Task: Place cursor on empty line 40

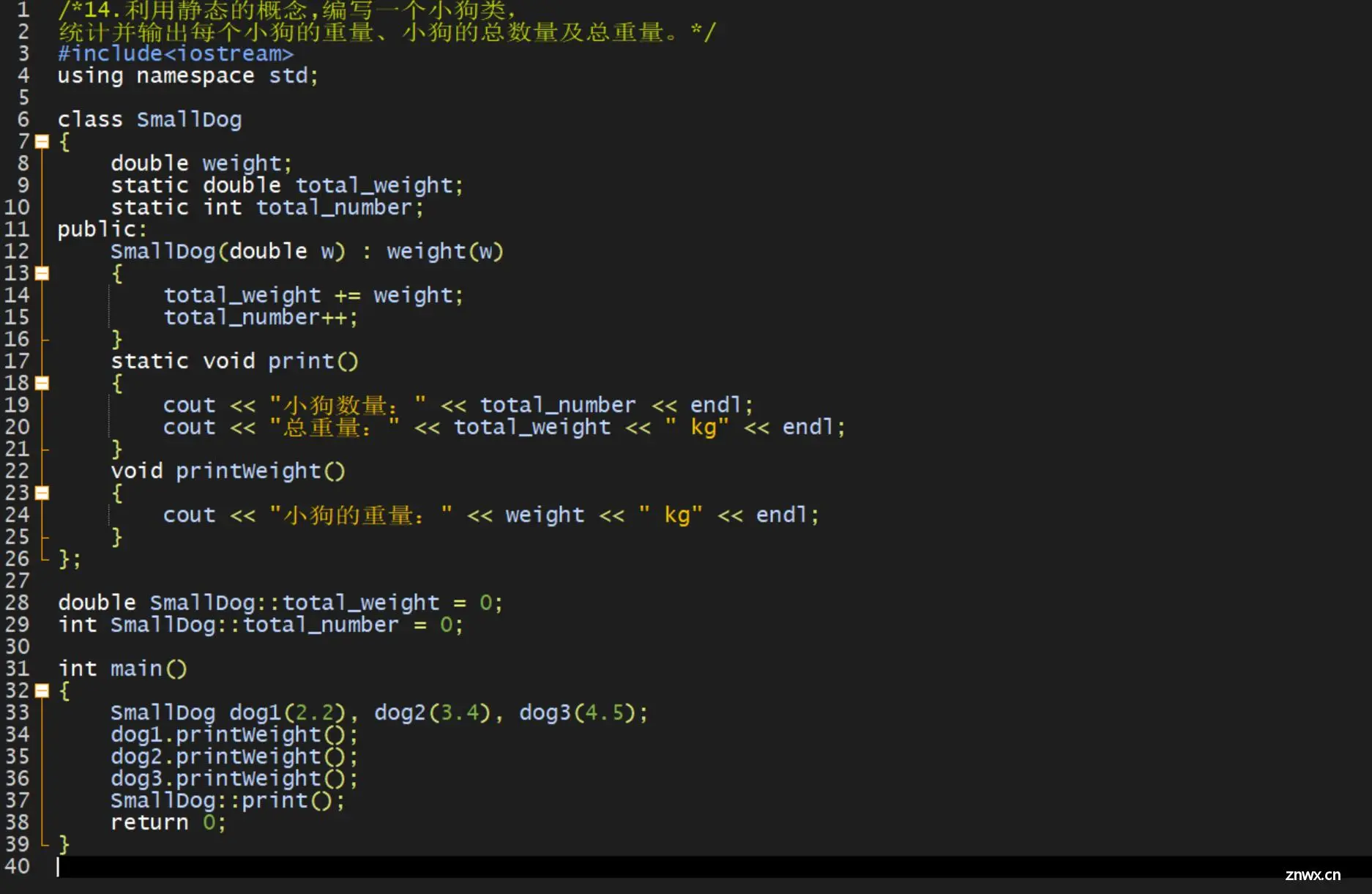Action: [x=714, y=866]
